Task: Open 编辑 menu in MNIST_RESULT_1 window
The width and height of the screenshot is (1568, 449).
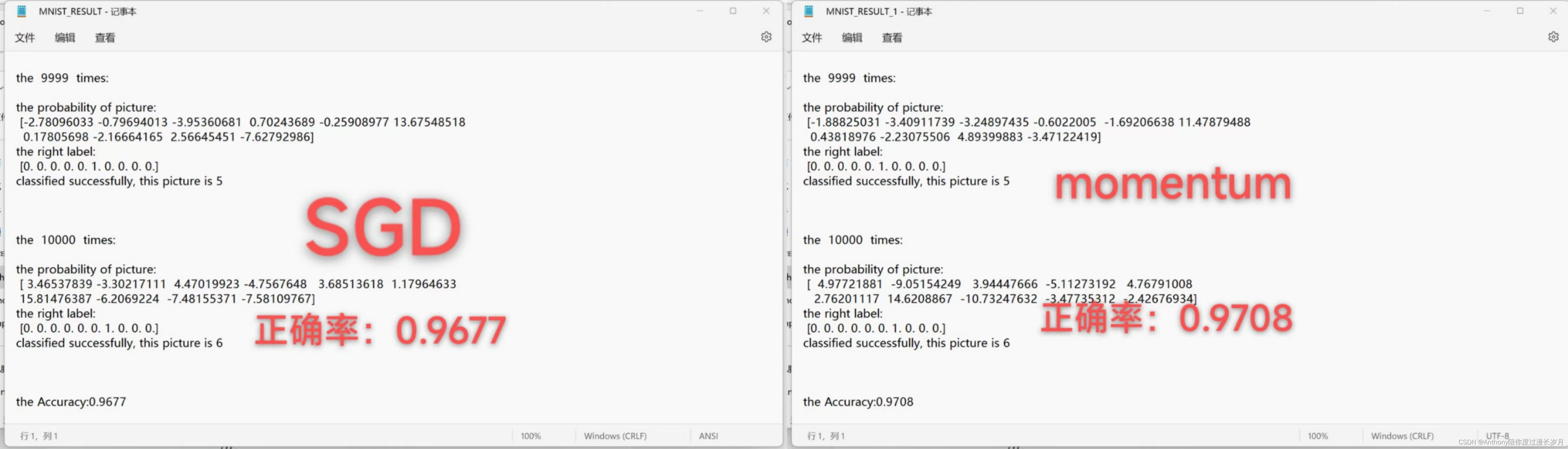Action: tap(852, 38)
